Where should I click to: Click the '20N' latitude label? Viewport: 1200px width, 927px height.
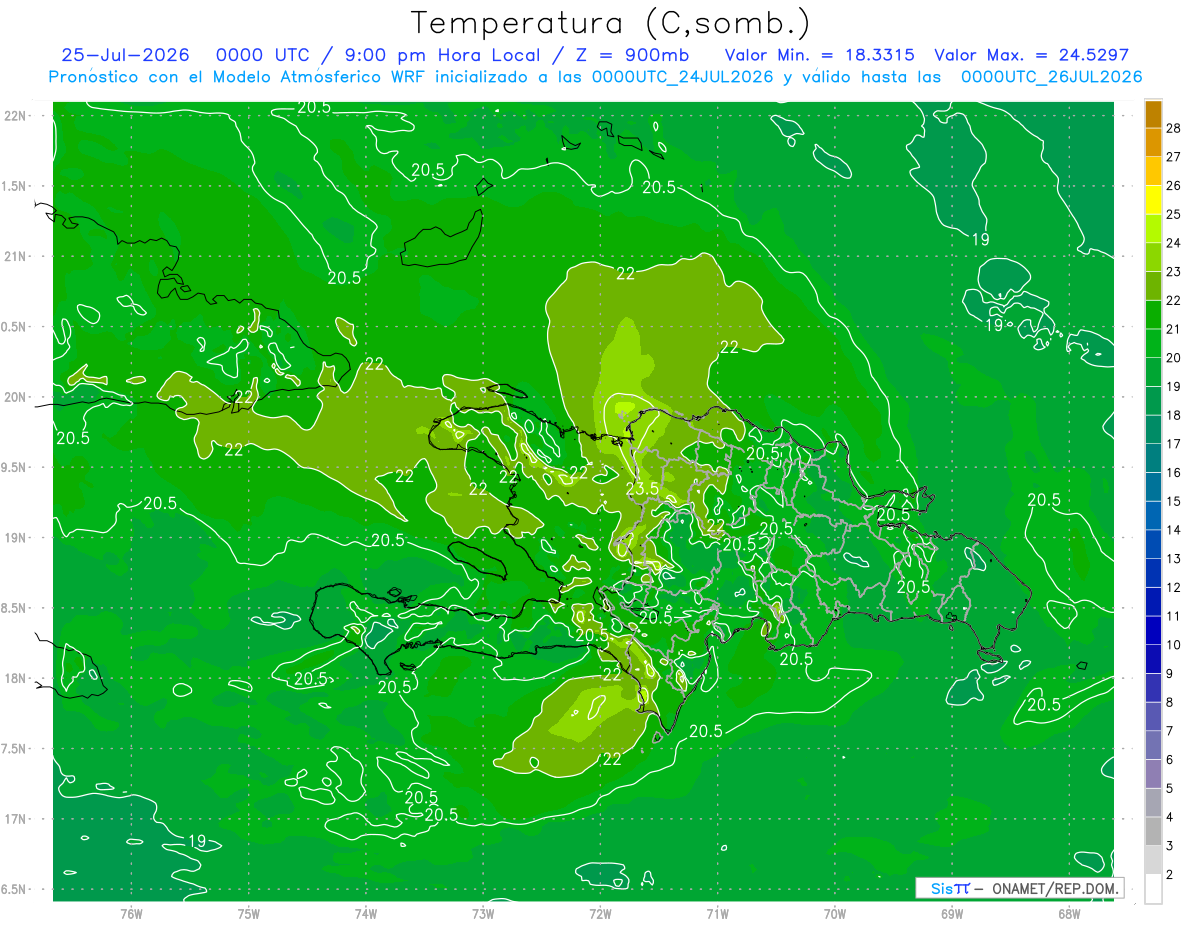click(x=15, y=397)
